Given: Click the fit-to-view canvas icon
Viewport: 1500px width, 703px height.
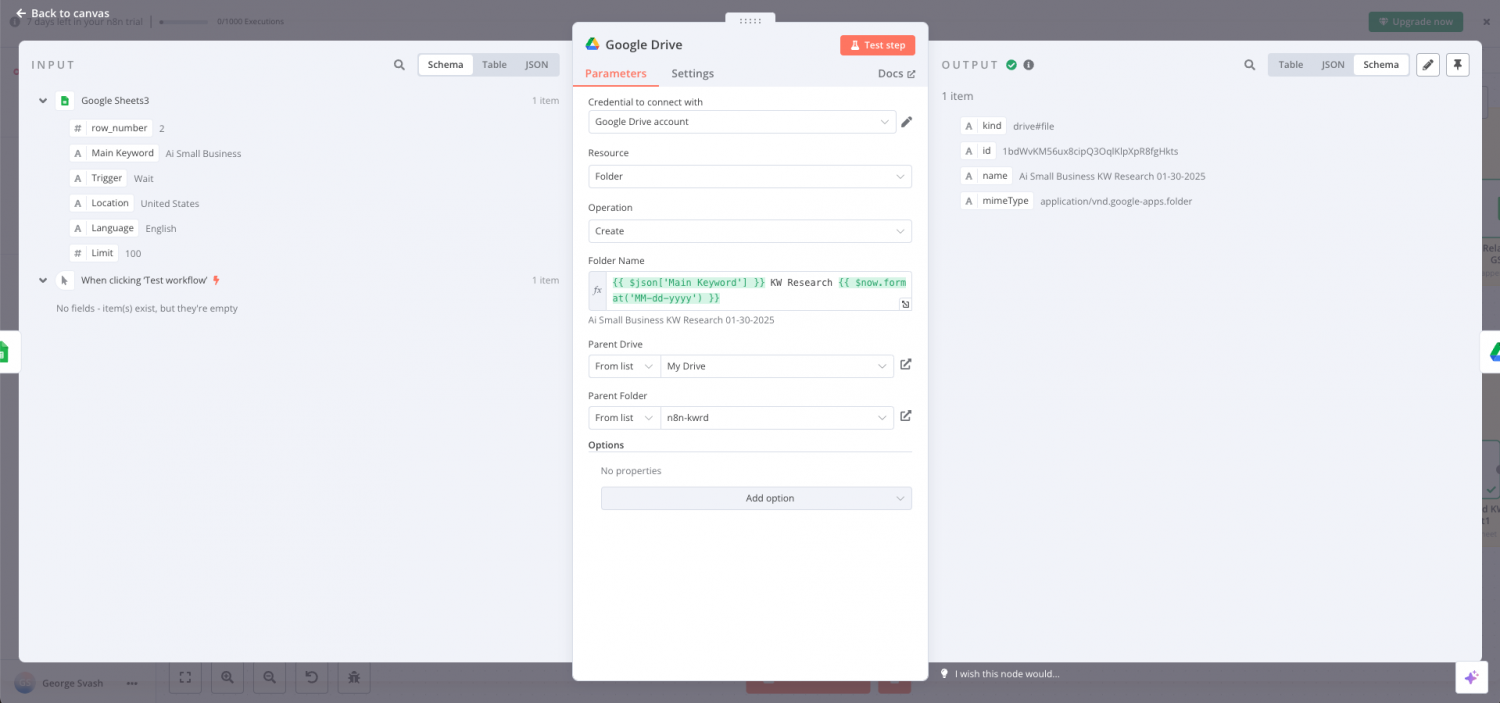Looking at the screenshot, I should [x=185, y=677].
